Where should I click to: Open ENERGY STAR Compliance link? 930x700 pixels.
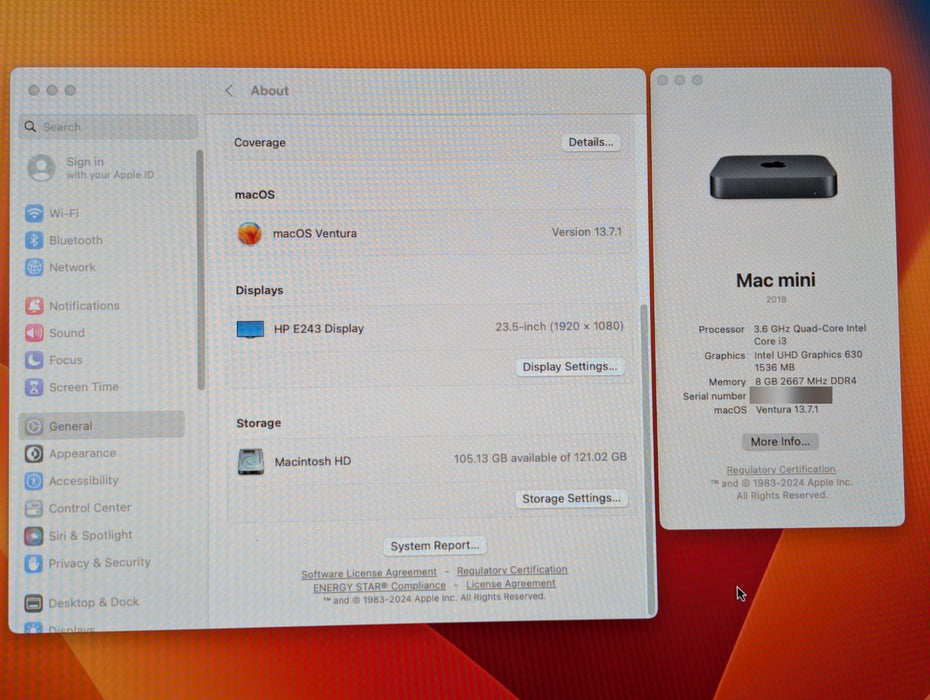pos(380,587)
